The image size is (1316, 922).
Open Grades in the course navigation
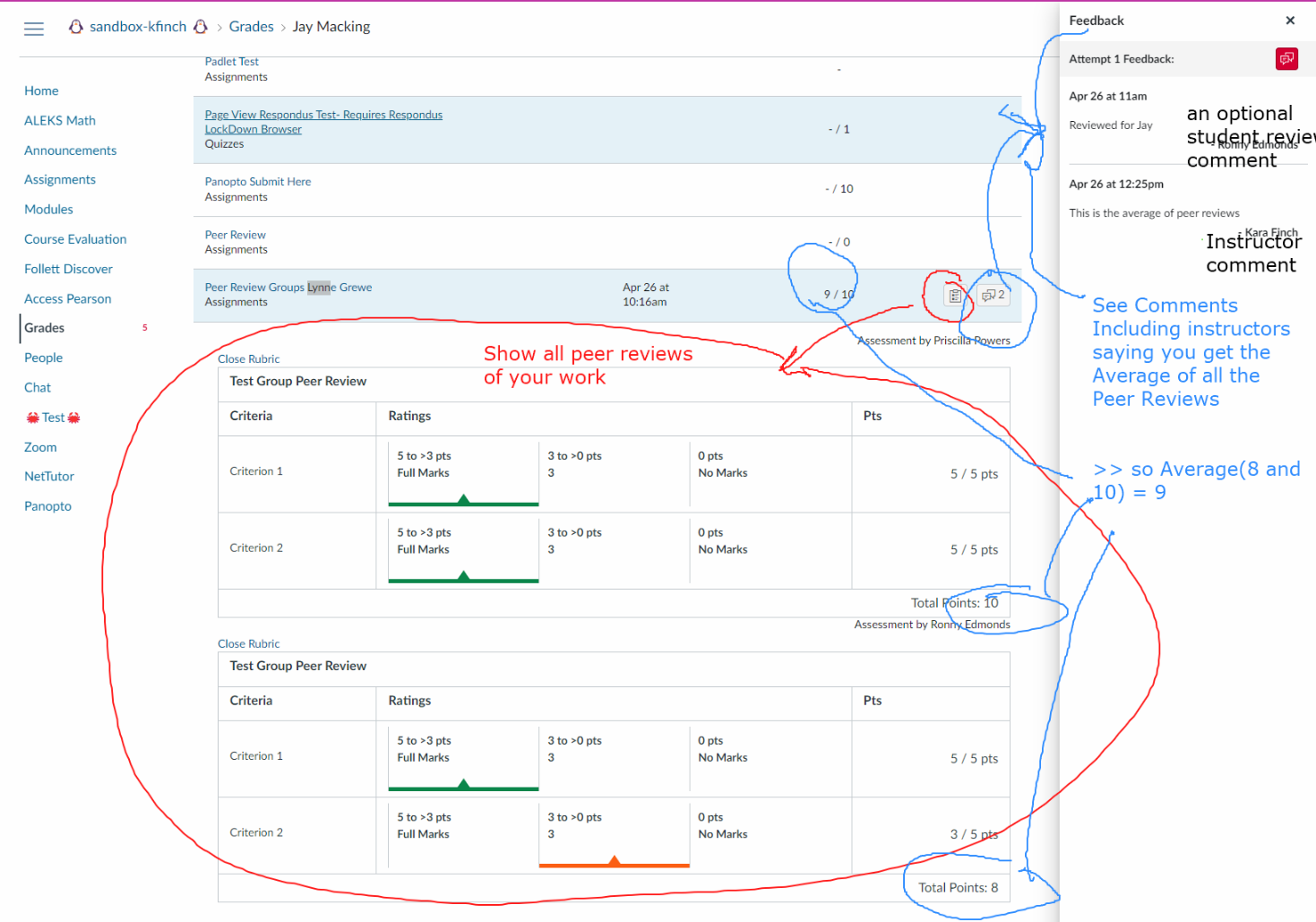[x=44, y=328]
